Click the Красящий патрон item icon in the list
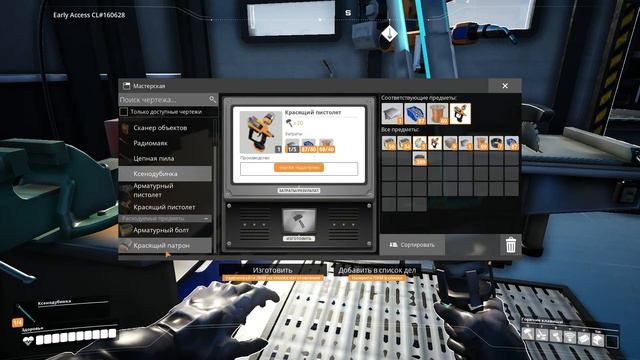This screenshot has width=640, height=360. (x=126, y=245)
